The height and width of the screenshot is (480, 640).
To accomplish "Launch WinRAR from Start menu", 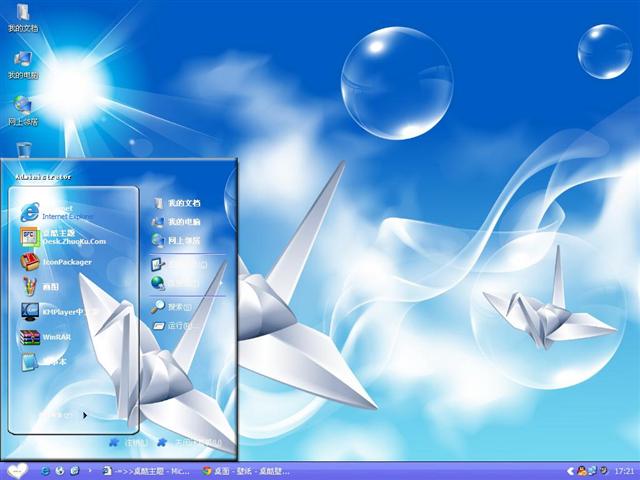I will pos(45,337).
